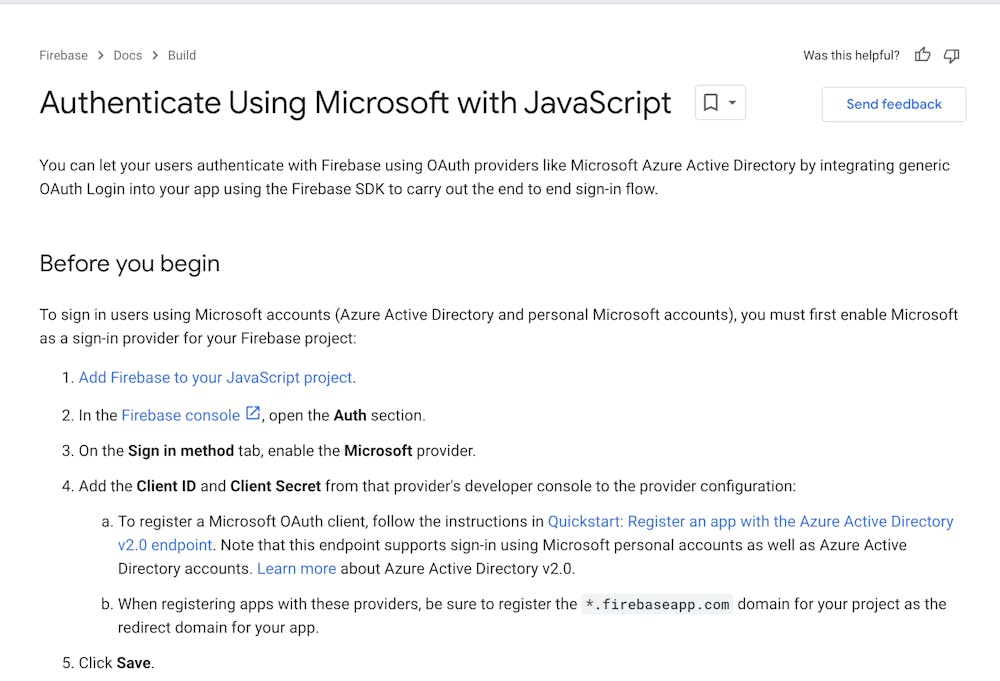
Task: Click the thumbs up helpful icon
Action: pos(922,55)
